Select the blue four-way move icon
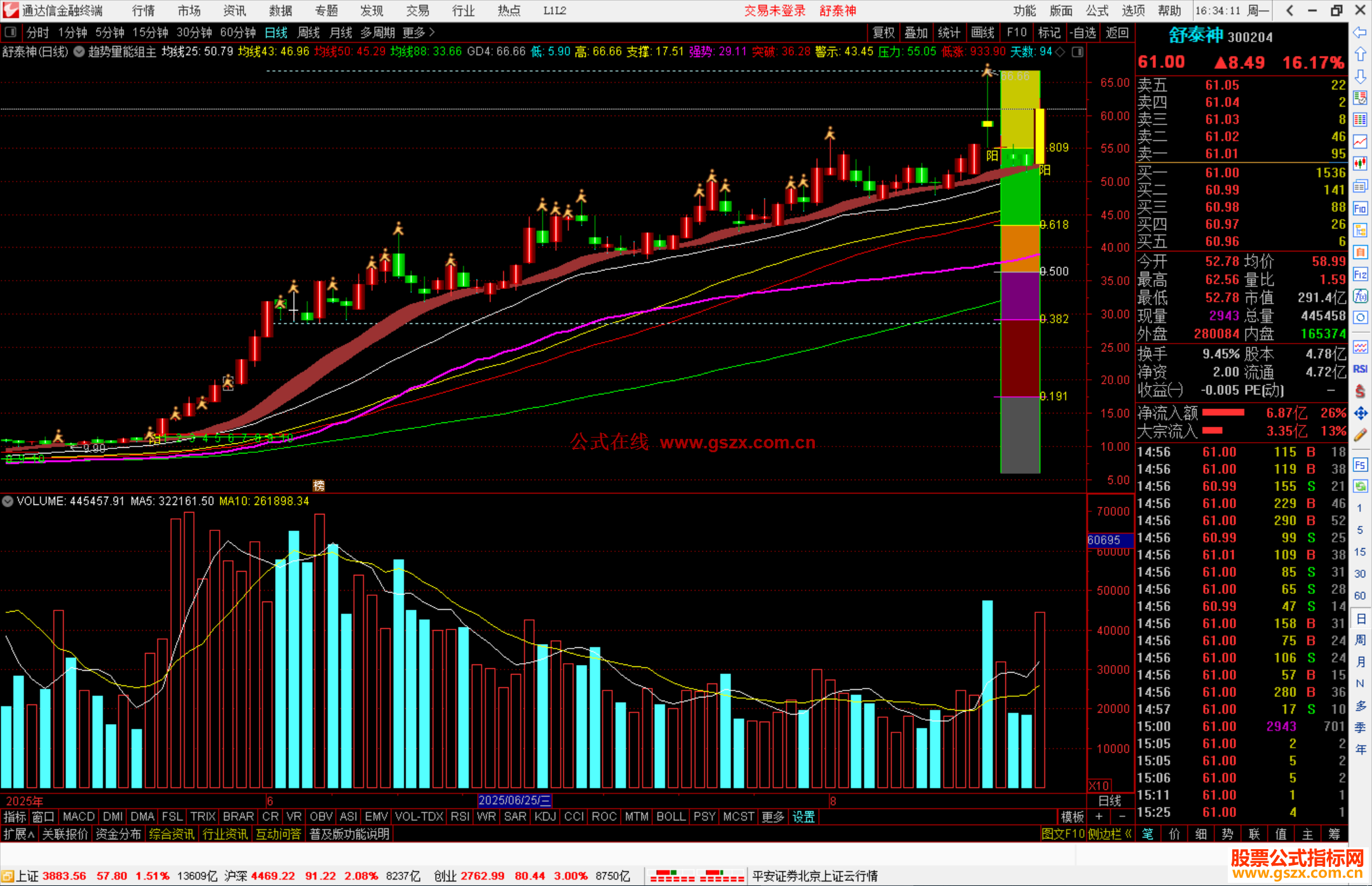The height and width of the screenshot is (886, 1372). tap(1360, 413)
